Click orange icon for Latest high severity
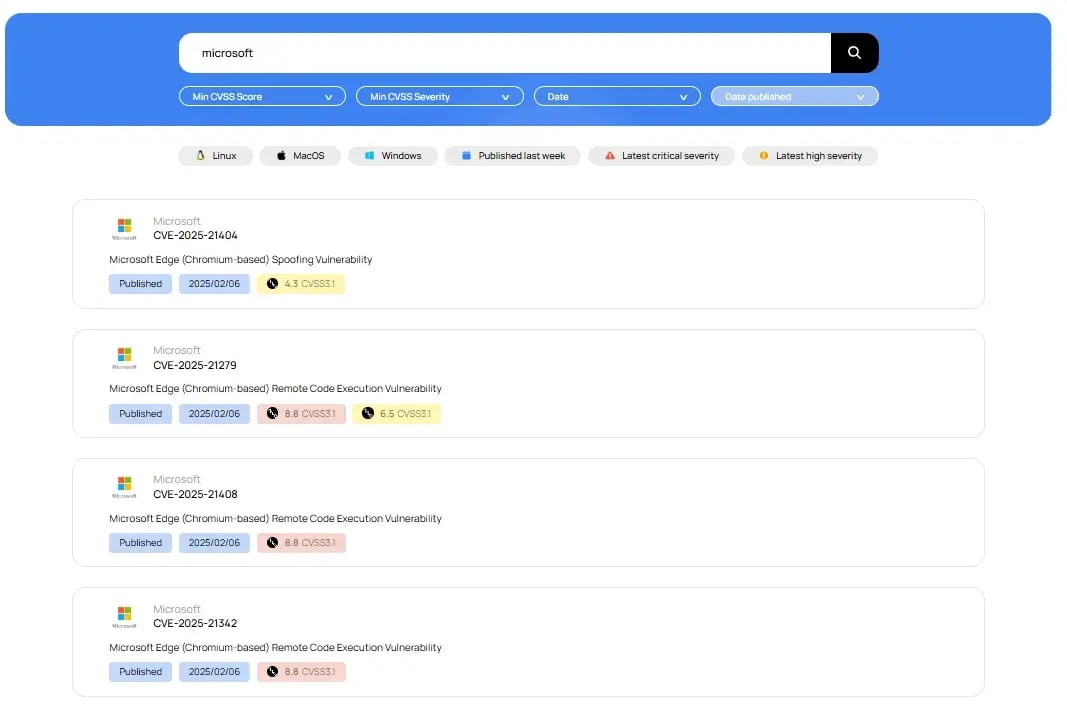The width and height of the screenshot is (1067, 709). (764, 156)
